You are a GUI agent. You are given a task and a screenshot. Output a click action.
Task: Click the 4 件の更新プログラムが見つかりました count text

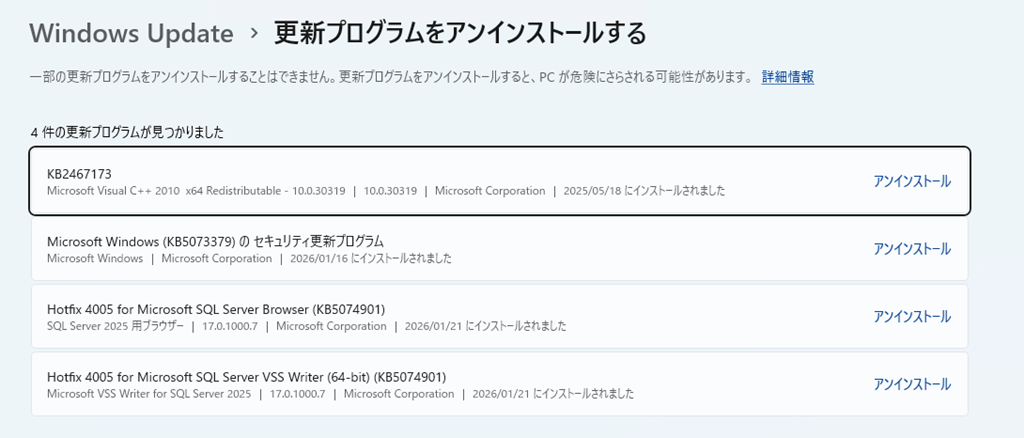[x=127, y=132]
